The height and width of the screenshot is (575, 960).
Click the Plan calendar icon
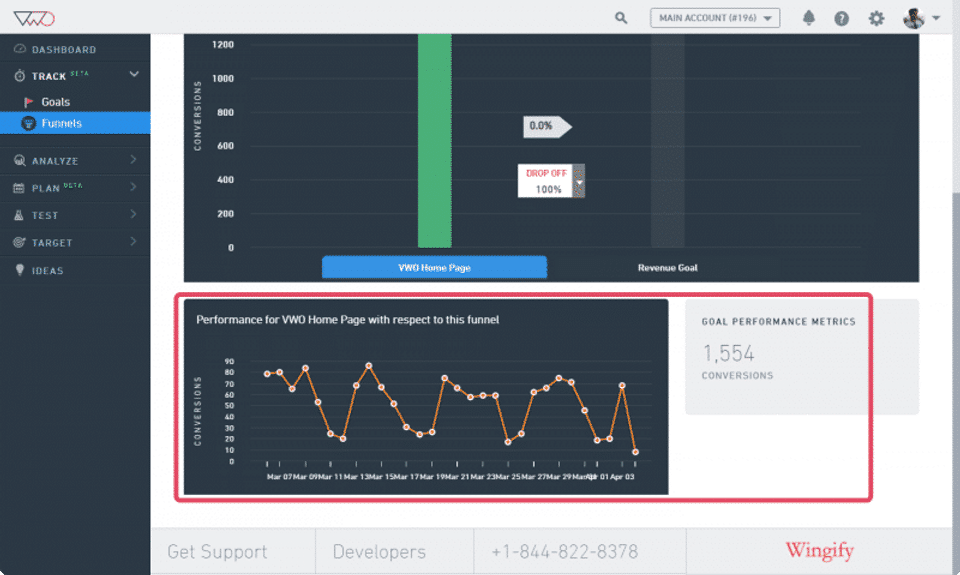click(x=19, y=188)
